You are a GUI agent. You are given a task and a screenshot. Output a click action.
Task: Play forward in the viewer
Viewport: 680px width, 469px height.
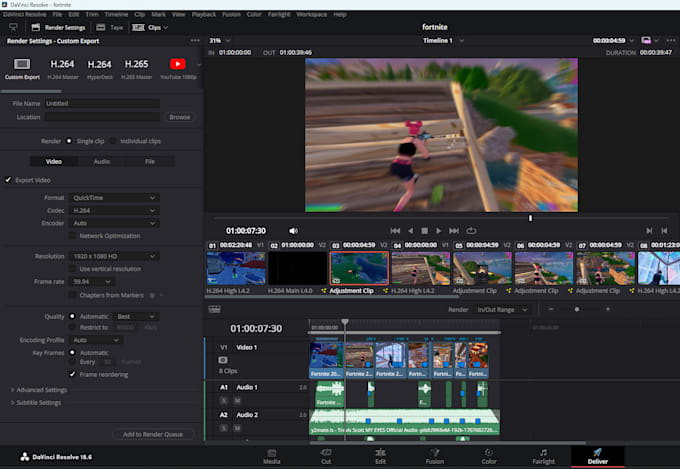(x=438, y=231)
